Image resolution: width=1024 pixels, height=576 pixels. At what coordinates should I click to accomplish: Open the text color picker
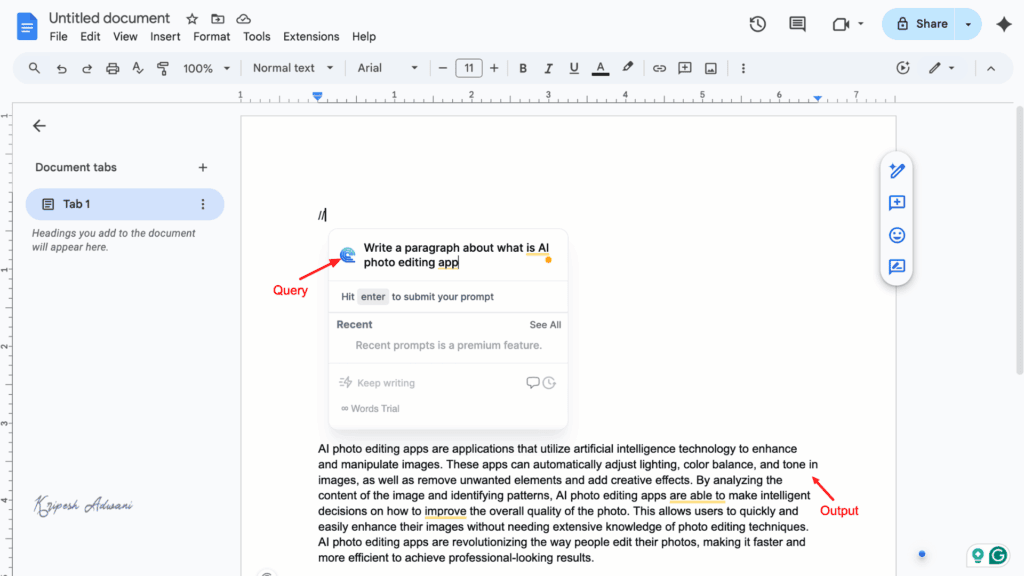click(599, 68)
